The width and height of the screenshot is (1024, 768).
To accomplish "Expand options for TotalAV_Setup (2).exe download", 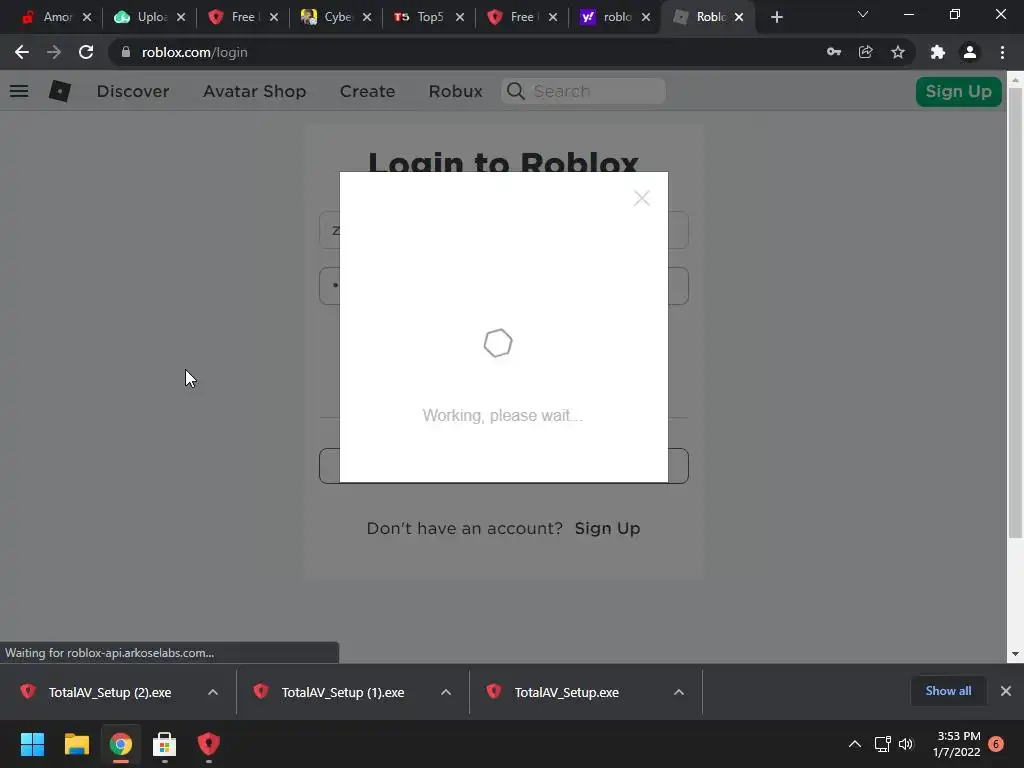I will point(213,692).
